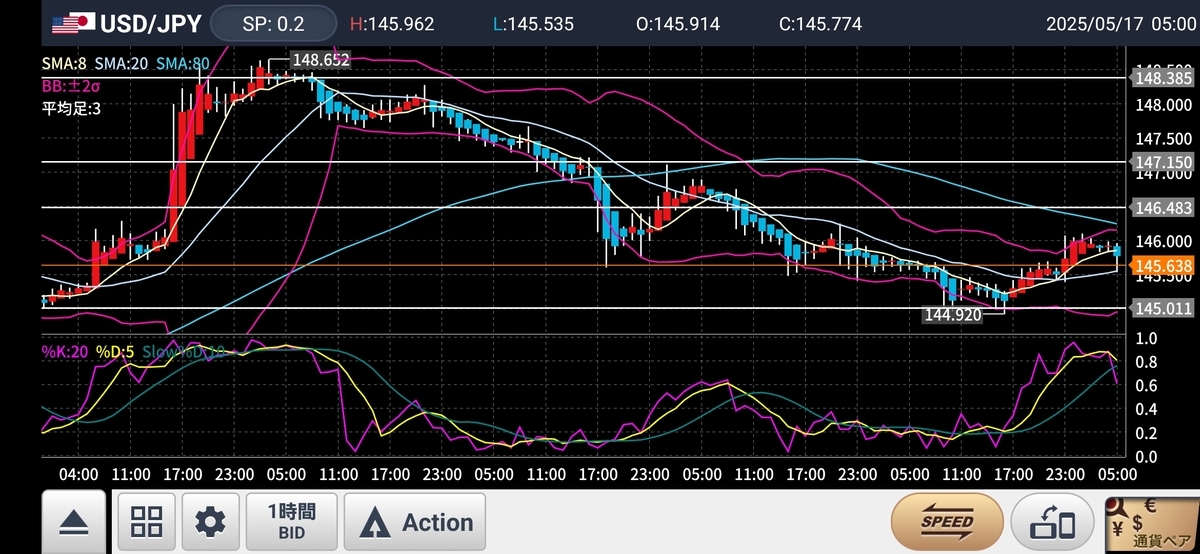Tap the L:145.535 low value
1200x554 pixels.
pos(533,23)
